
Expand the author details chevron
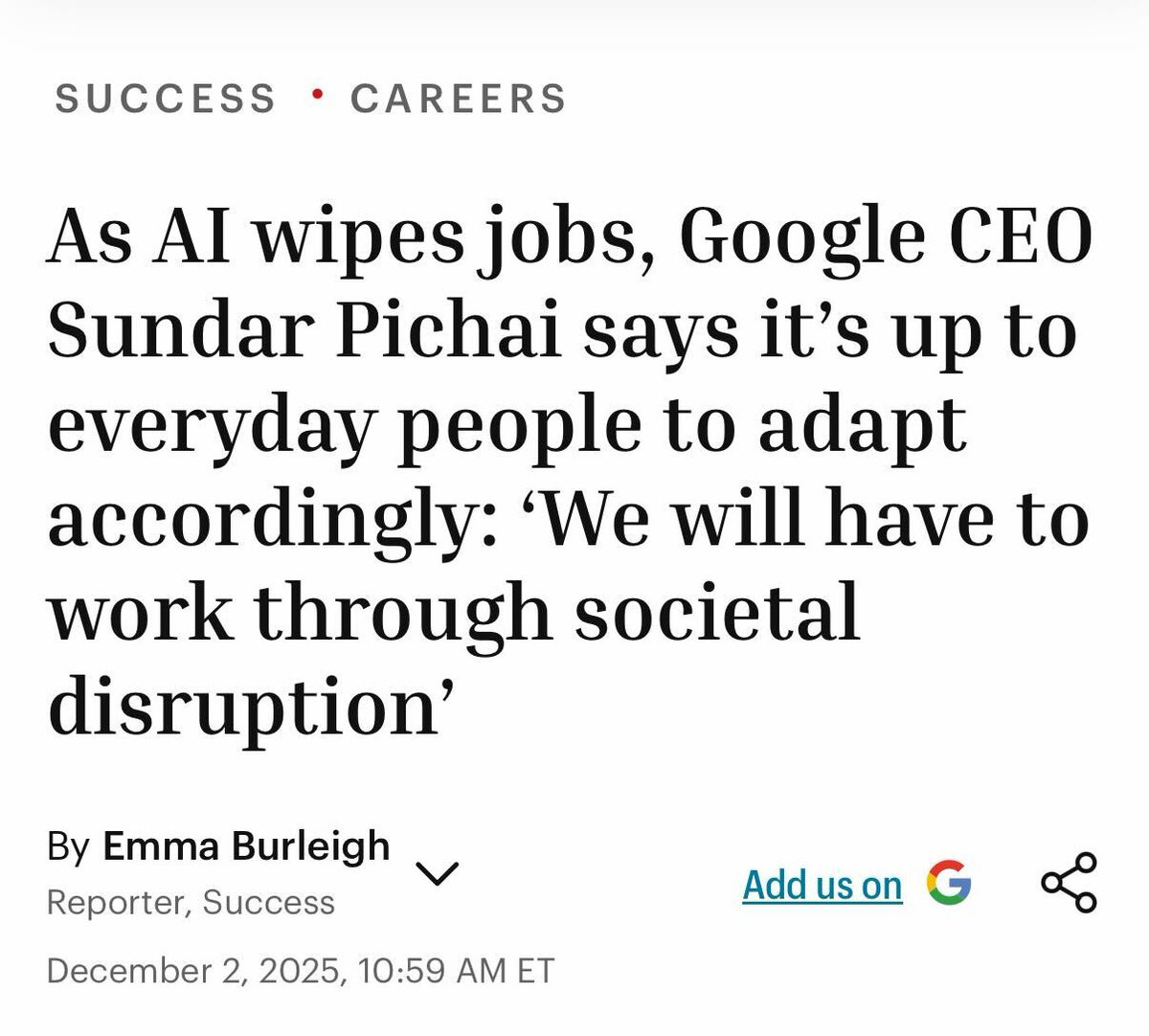pyautogui.click(x=438, y=872)
